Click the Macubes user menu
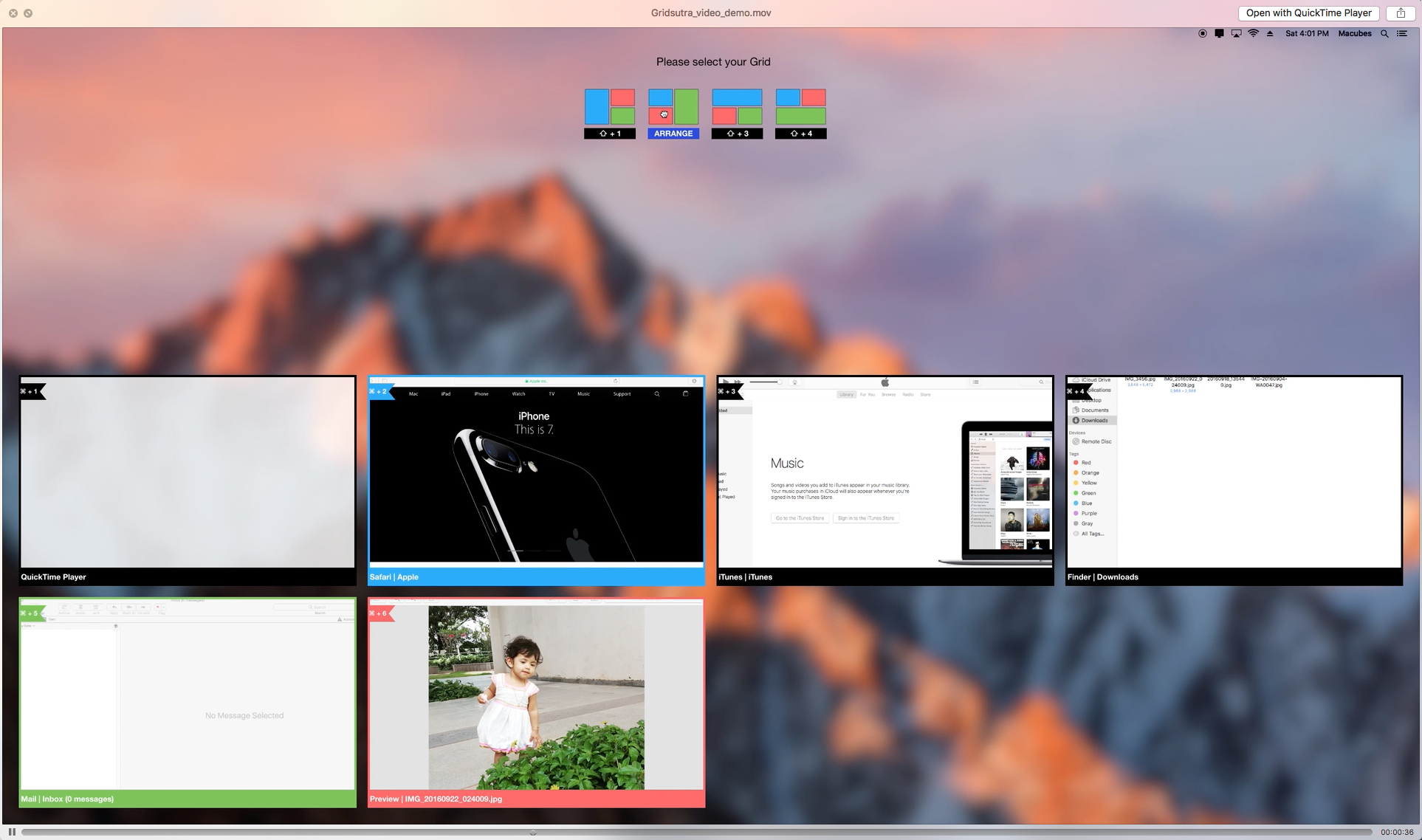Screen dimensions: 1422x840 tap(1354, 33)
